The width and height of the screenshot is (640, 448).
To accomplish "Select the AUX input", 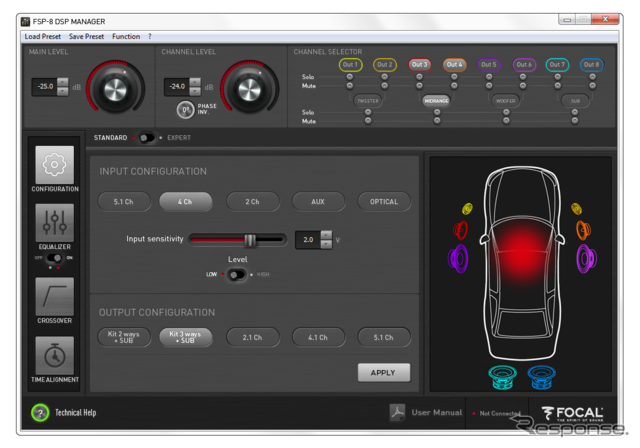I will tap(318, 202).
